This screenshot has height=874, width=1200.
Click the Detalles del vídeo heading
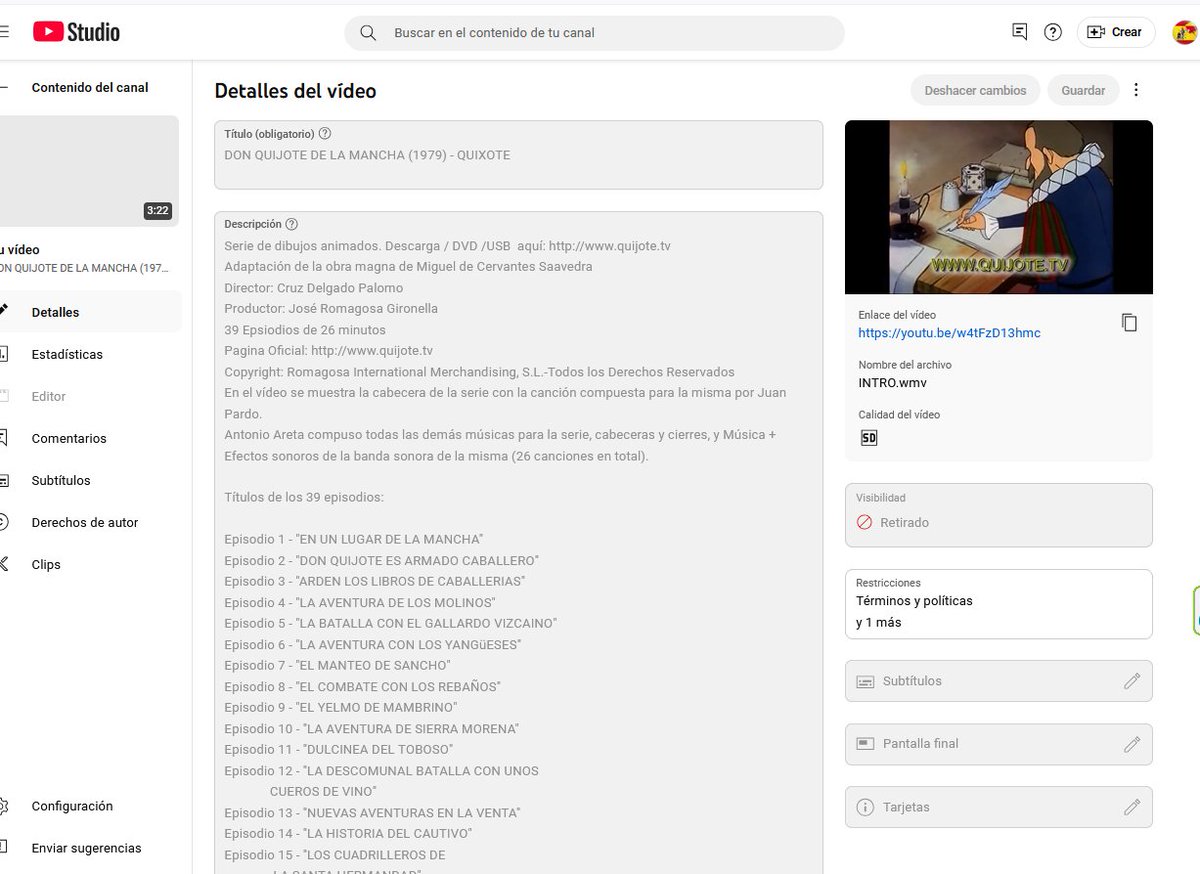[x=295, y=91]
